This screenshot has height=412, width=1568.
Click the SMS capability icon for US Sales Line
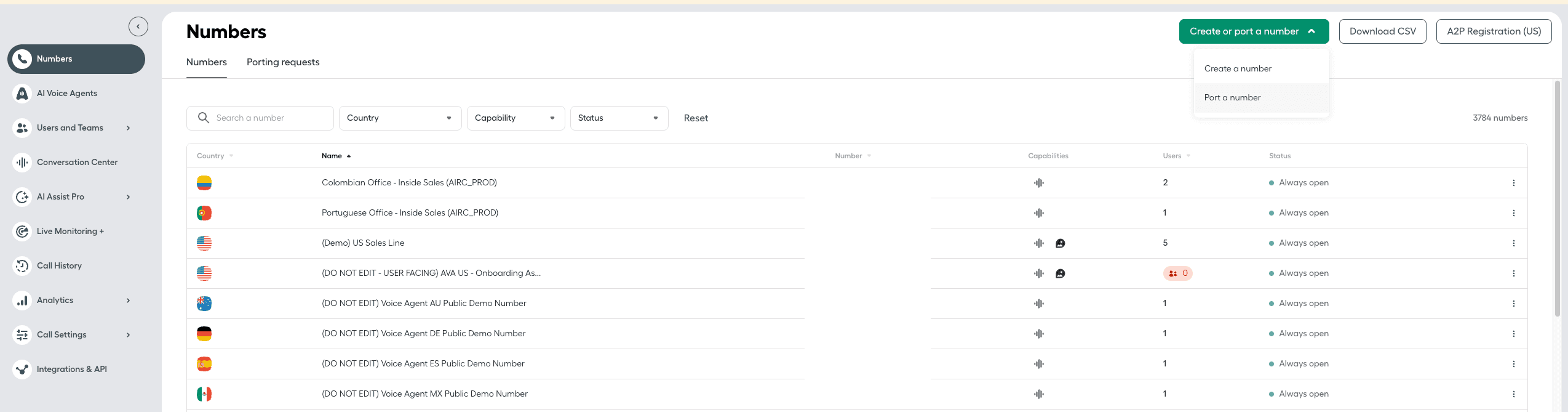tap(1060, 243)
